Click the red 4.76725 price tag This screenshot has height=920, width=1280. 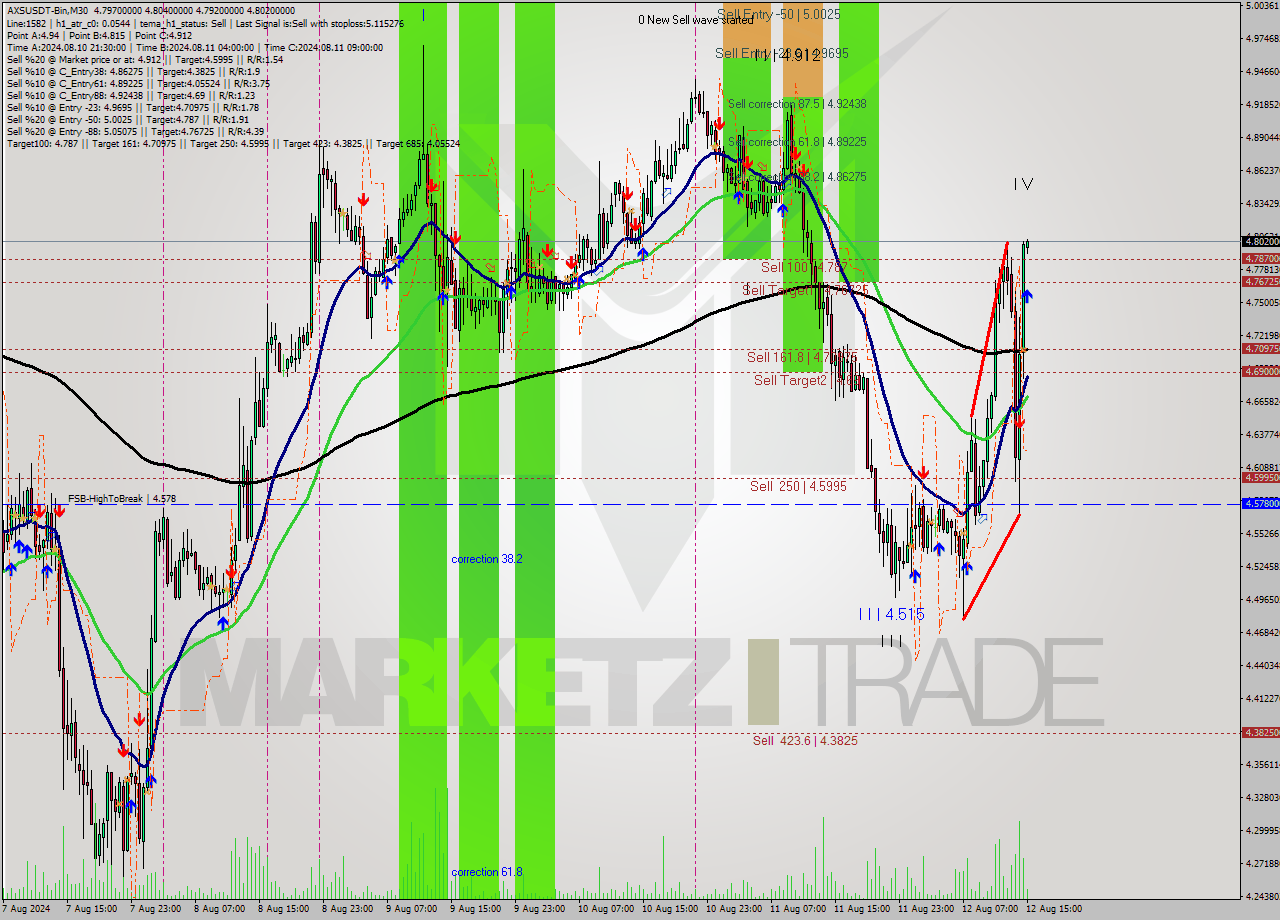click(1260, 281)
